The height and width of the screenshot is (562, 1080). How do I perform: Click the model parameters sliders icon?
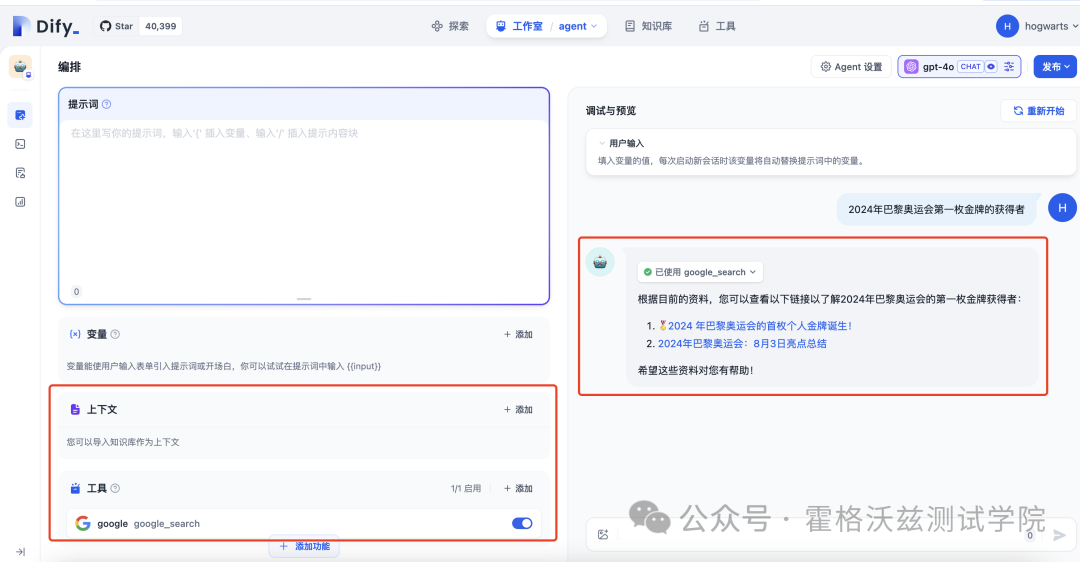[x=1009, y=67]
